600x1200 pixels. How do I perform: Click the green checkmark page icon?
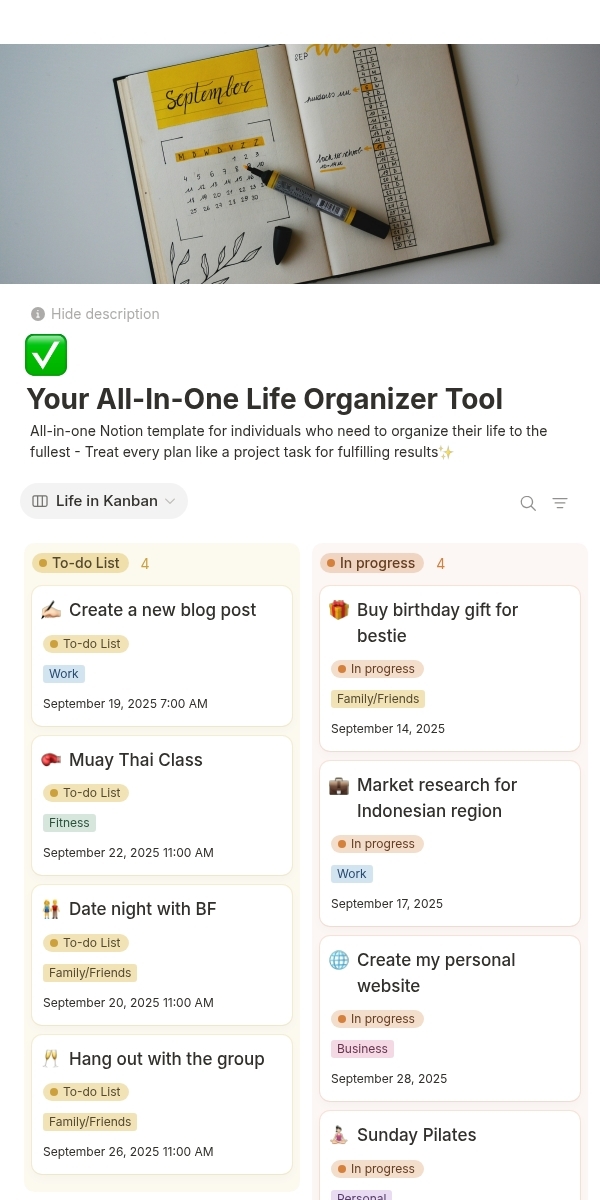tap(46, 355)
